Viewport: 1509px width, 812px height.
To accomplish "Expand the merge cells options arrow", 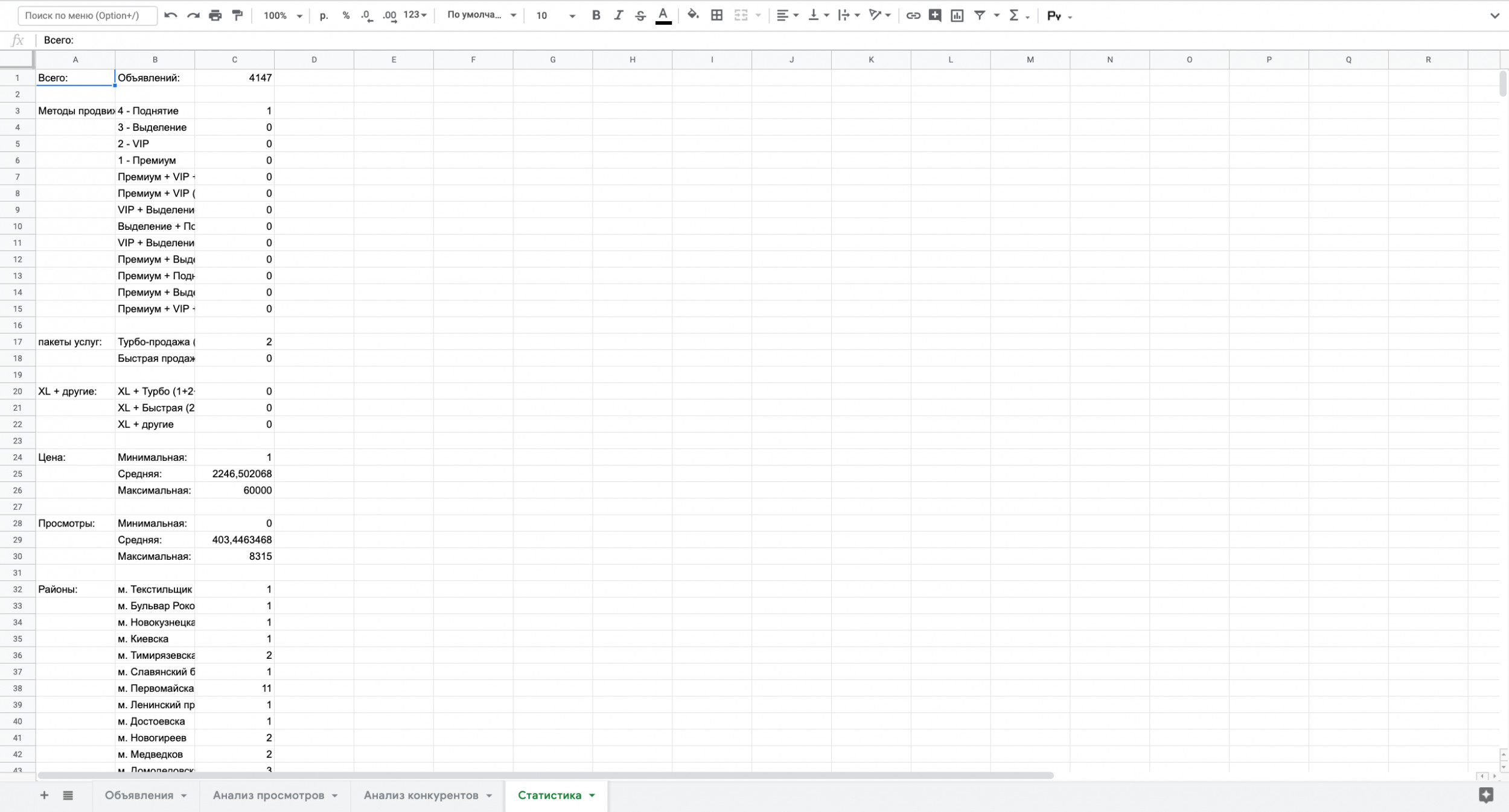I will (x=758, y=16).
